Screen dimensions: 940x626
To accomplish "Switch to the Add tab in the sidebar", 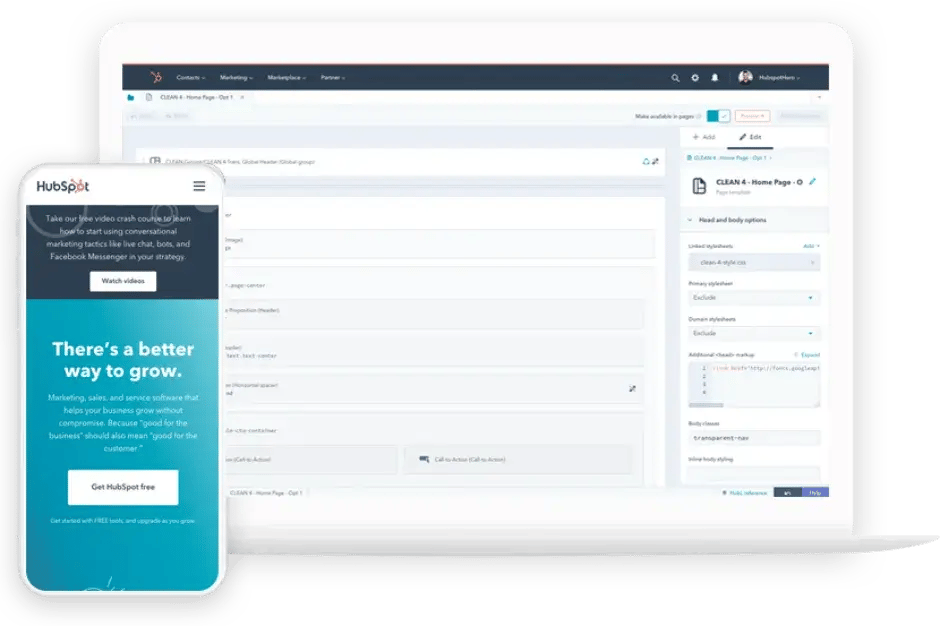I will point(704,137).
